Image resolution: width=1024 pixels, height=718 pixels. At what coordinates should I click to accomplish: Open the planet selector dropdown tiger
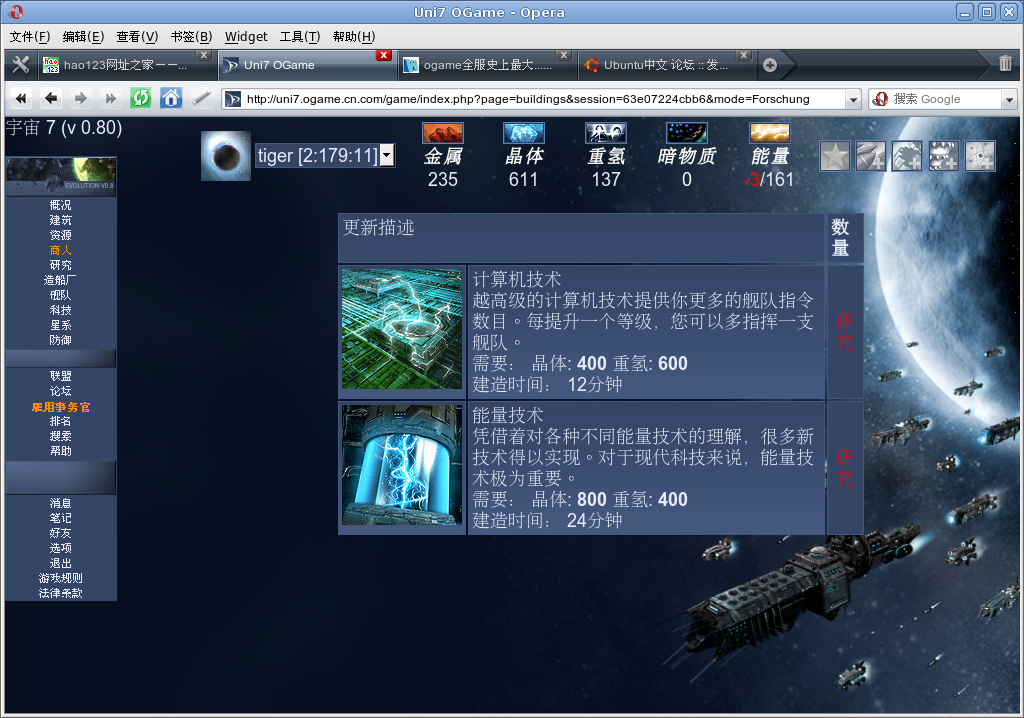325,155
